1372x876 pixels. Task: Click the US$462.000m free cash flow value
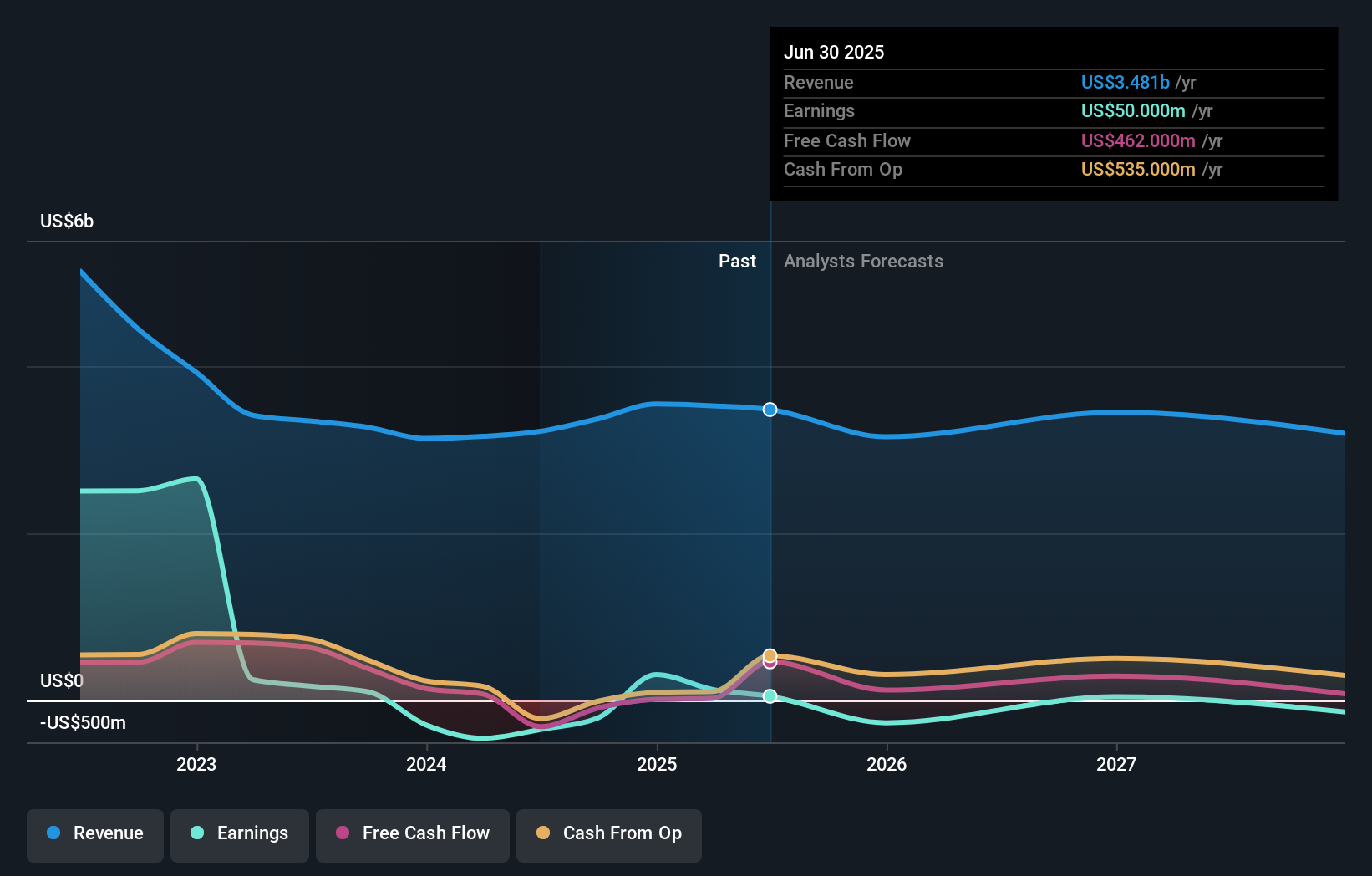click(x=1138, y=140)
